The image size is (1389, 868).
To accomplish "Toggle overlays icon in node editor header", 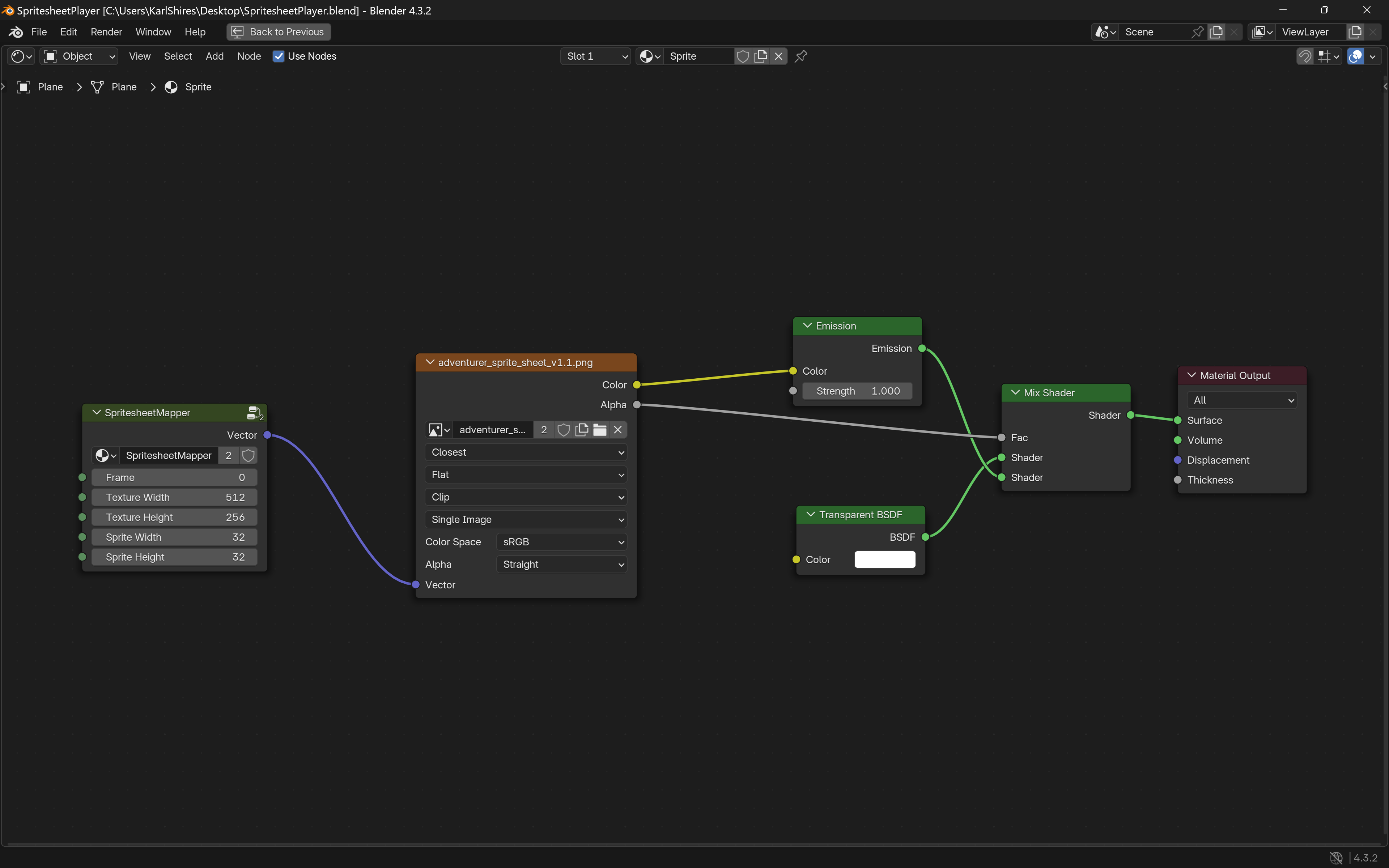I will [x=1355, y=56].
